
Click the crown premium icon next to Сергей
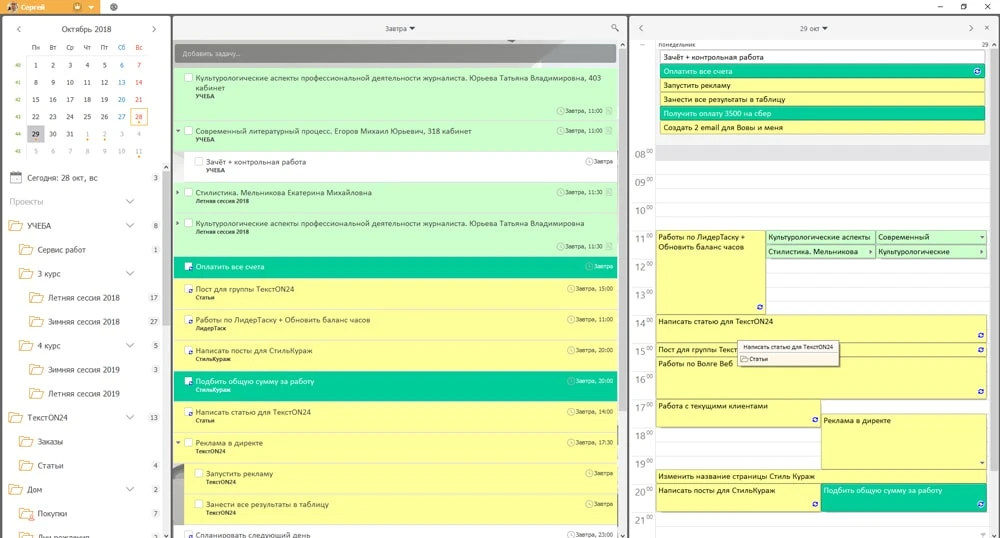pyautogui.click(x=77, y=7)
